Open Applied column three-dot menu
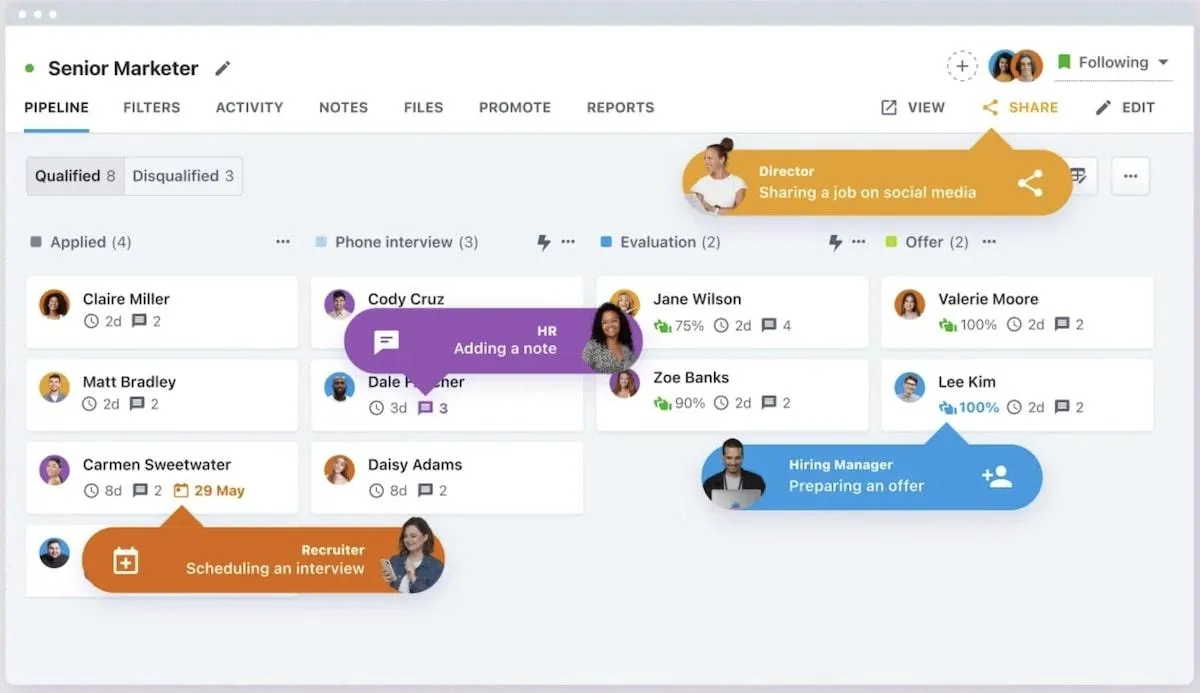This screenshot has height=693, width=1200. pos(283,242)
